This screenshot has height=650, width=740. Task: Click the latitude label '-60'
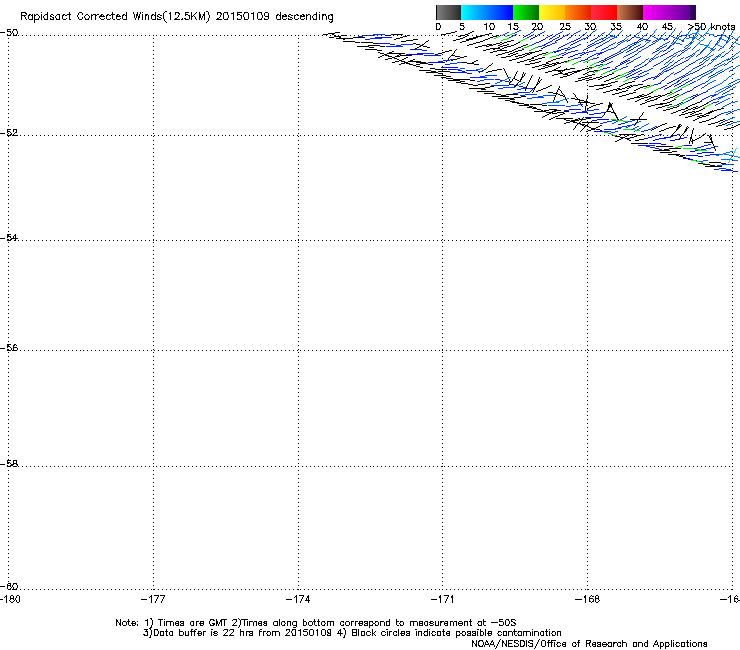point(9,586)
